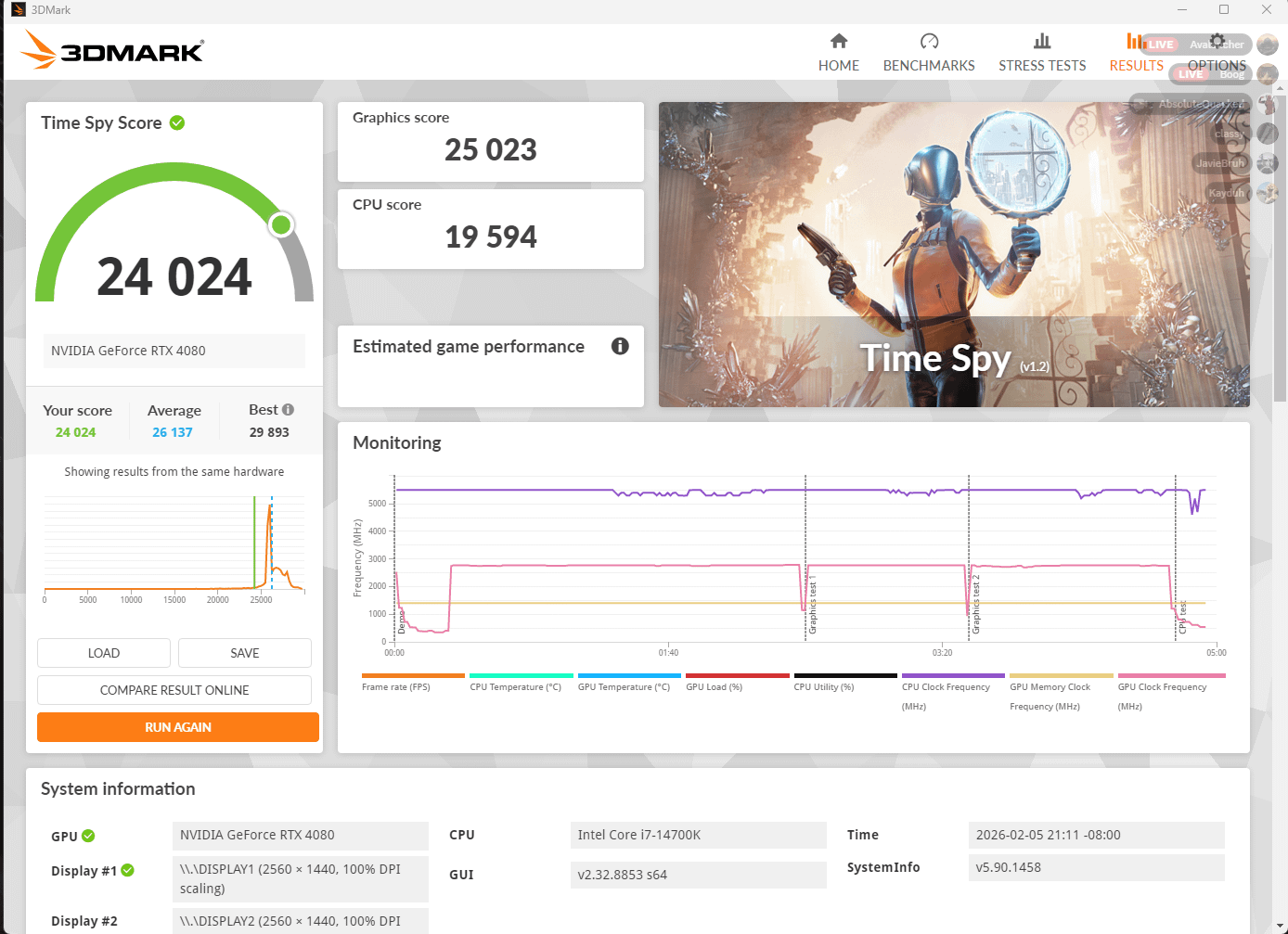1288x934 pixels.
Task: Switch to the RESULTS tab
Action: click(x=1136, y=65)
